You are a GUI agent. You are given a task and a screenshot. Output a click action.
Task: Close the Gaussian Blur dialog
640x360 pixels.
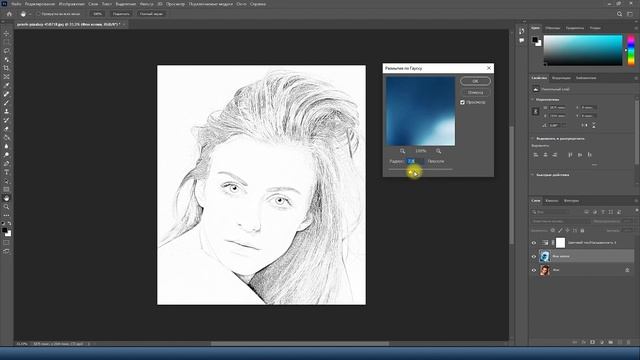pos(489,68)
